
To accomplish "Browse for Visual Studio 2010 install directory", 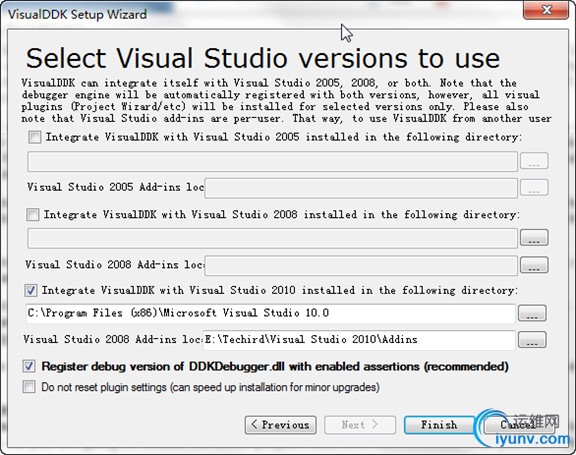I will pyautogui.click(x=532, y=313).
